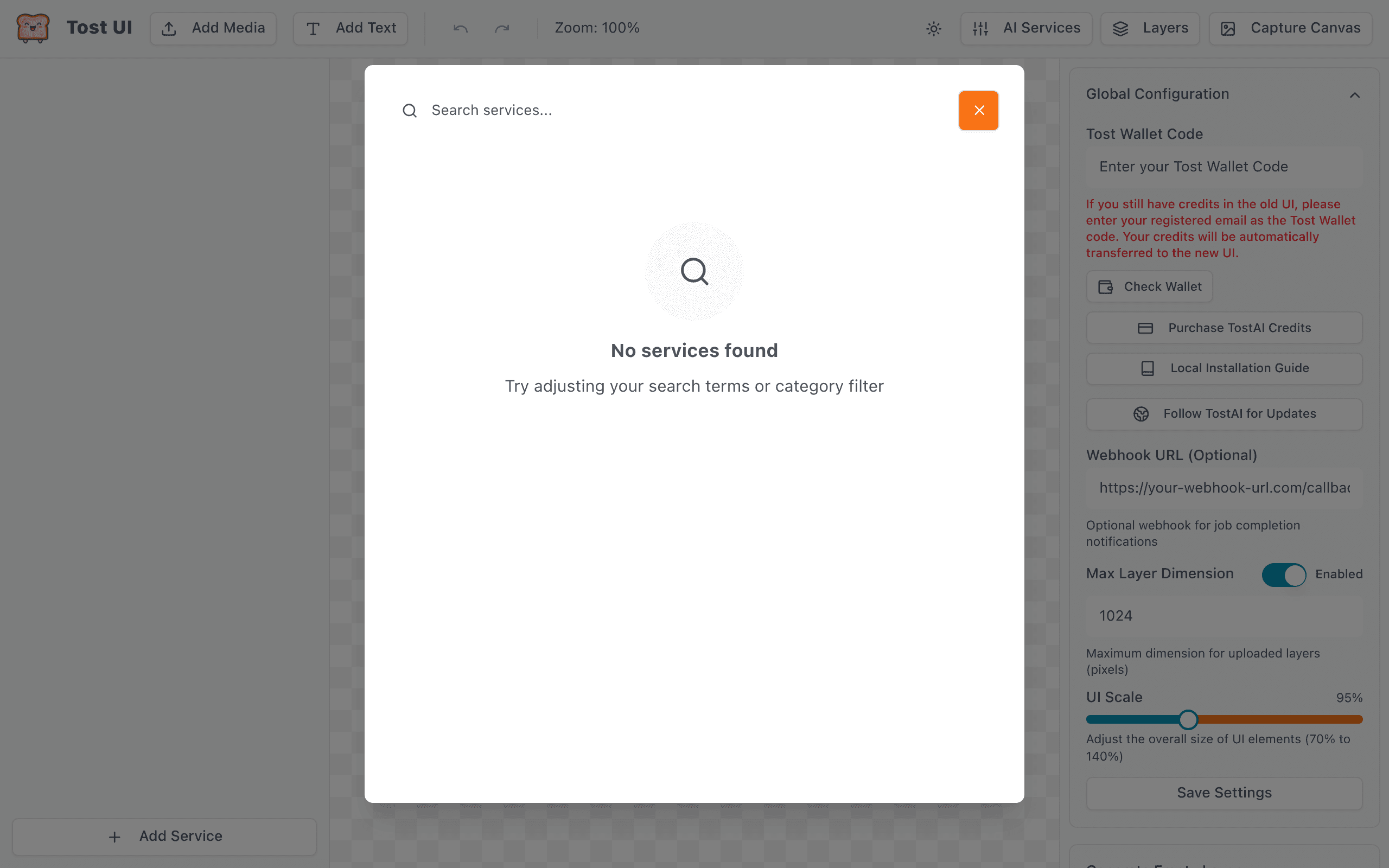Screen dimensions: 1389x868
Task: Open the Layers panel
Action: tap(1150, 28)
